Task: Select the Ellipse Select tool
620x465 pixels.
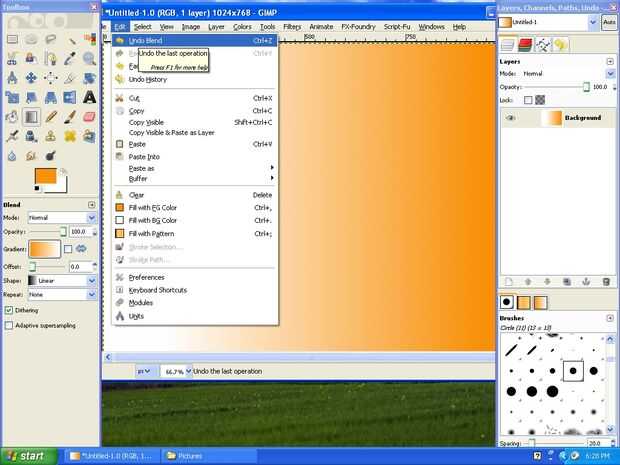Action: (x=31, y=40)
